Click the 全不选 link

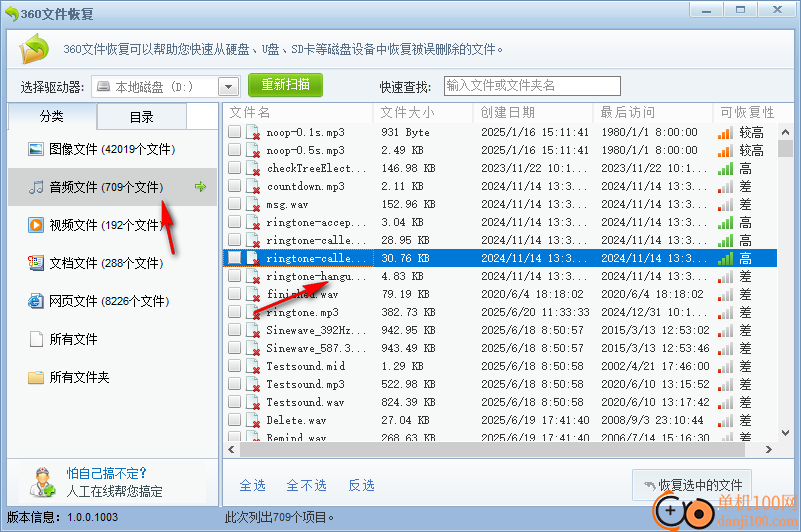(307, 485)
